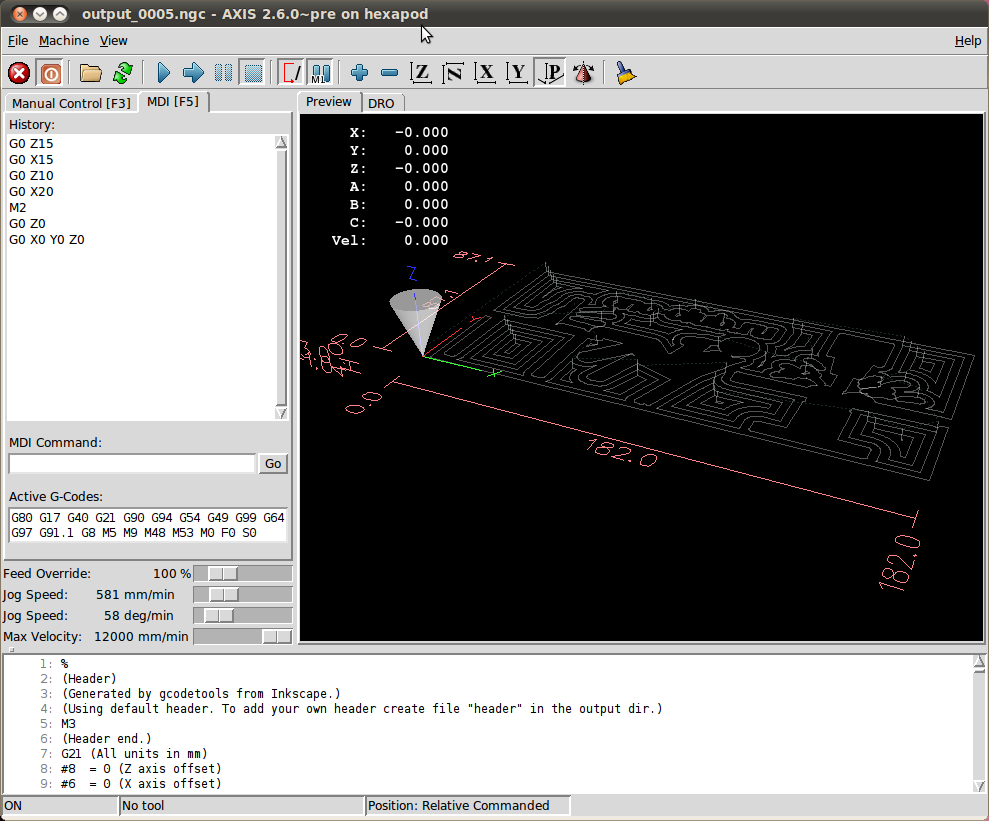Screen dimensions: 989x821
Task: Select perspective view button
Action: [550, 73]
